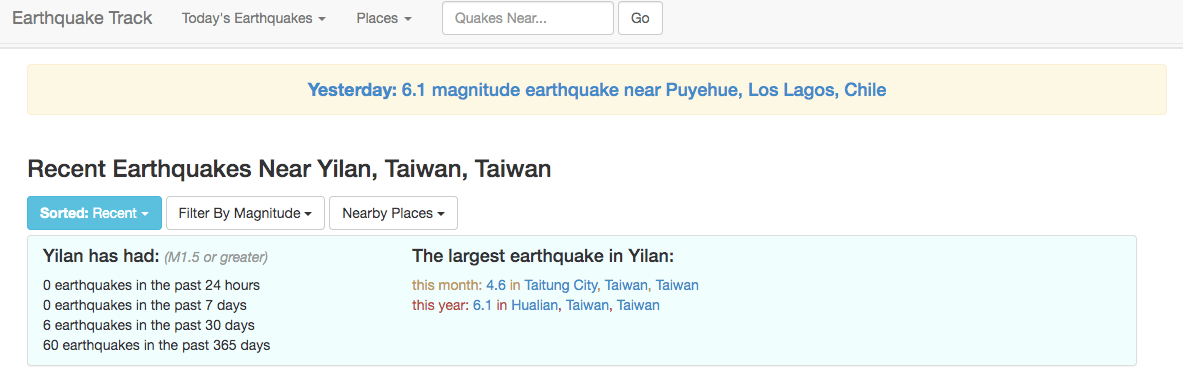This screenshot has height=389, width=1183.
Task: Click the final Taiwan link on this year line
Action: pos(638,305)
